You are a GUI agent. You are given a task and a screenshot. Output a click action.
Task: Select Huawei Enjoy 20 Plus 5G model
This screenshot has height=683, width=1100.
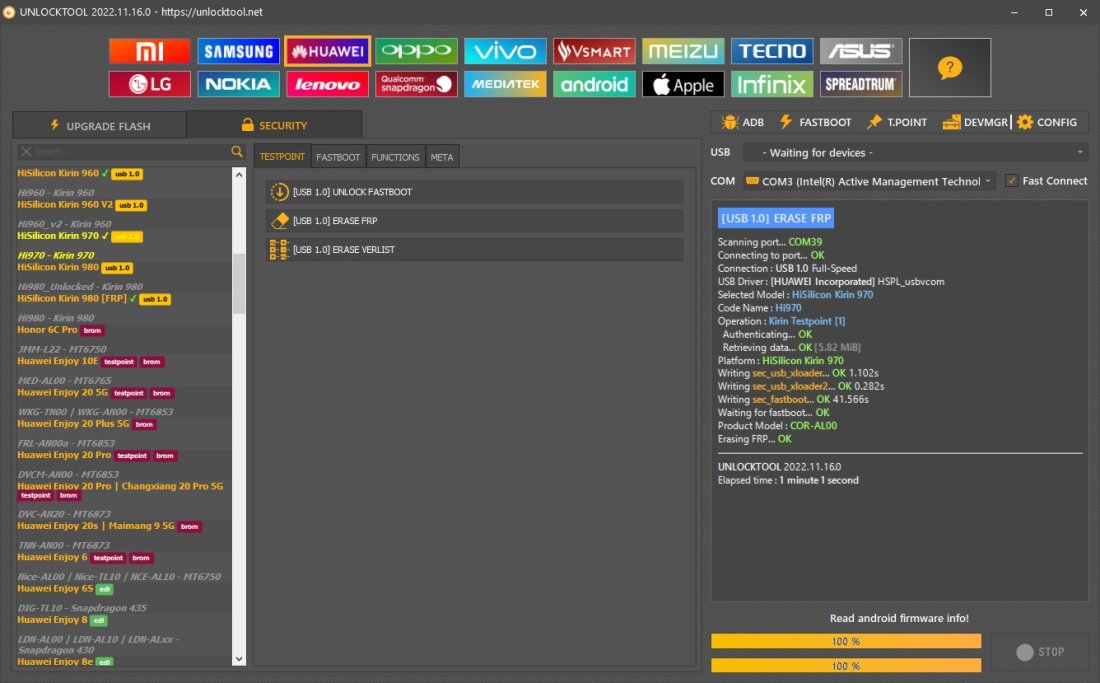click(x=73, y=424)
